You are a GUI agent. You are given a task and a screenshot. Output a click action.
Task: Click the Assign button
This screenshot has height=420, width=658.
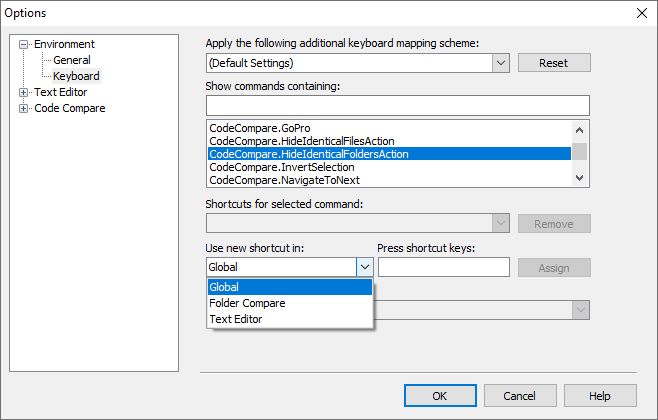[554, 268]
